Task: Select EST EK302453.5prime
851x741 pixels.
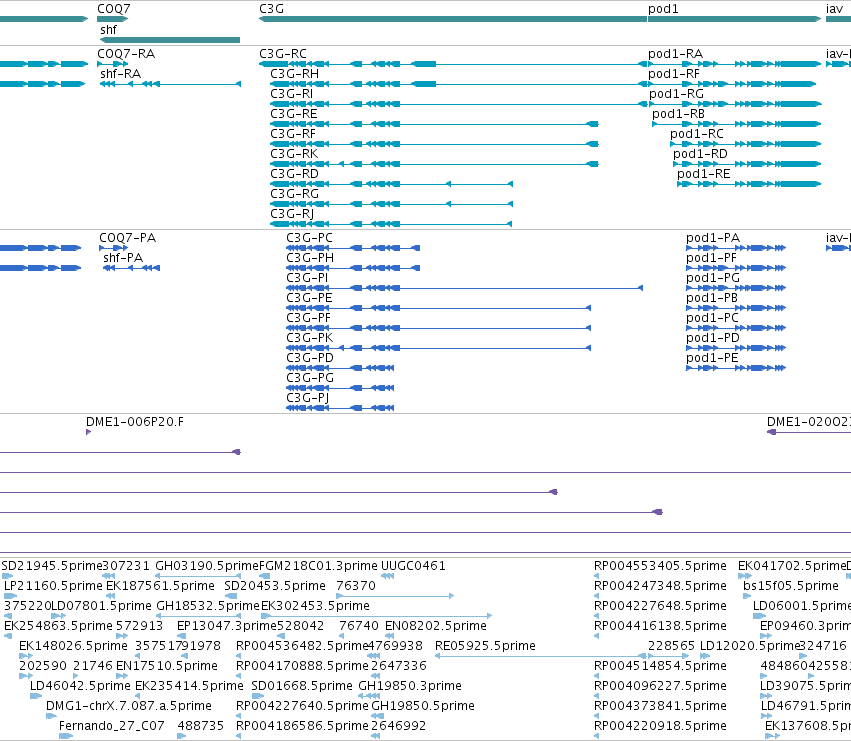Action: point(315,606)
